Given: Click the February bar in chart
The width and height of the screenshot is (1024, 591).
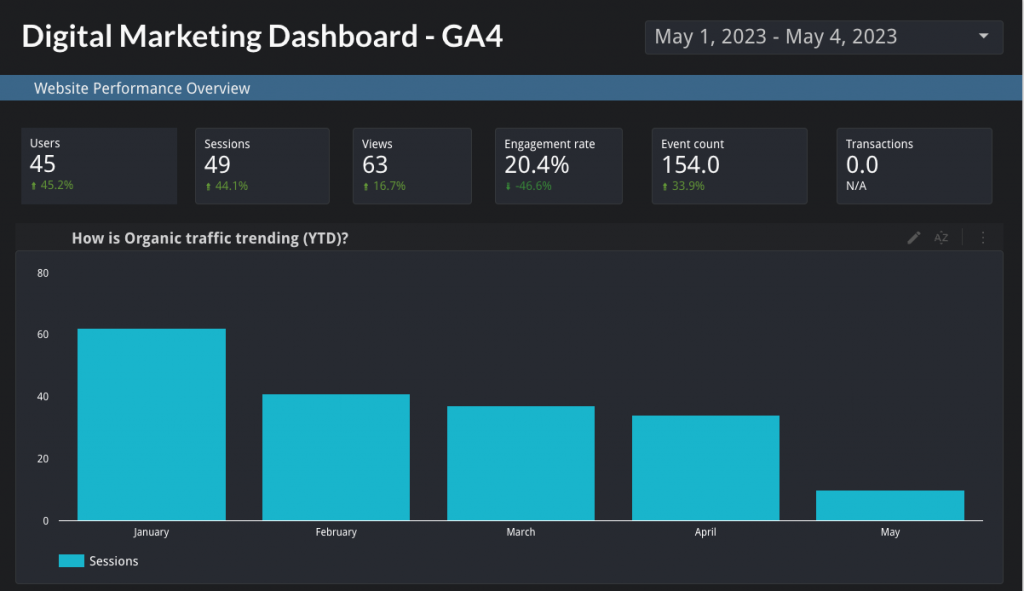Looking at the screenshot, I should click(336, 457).
